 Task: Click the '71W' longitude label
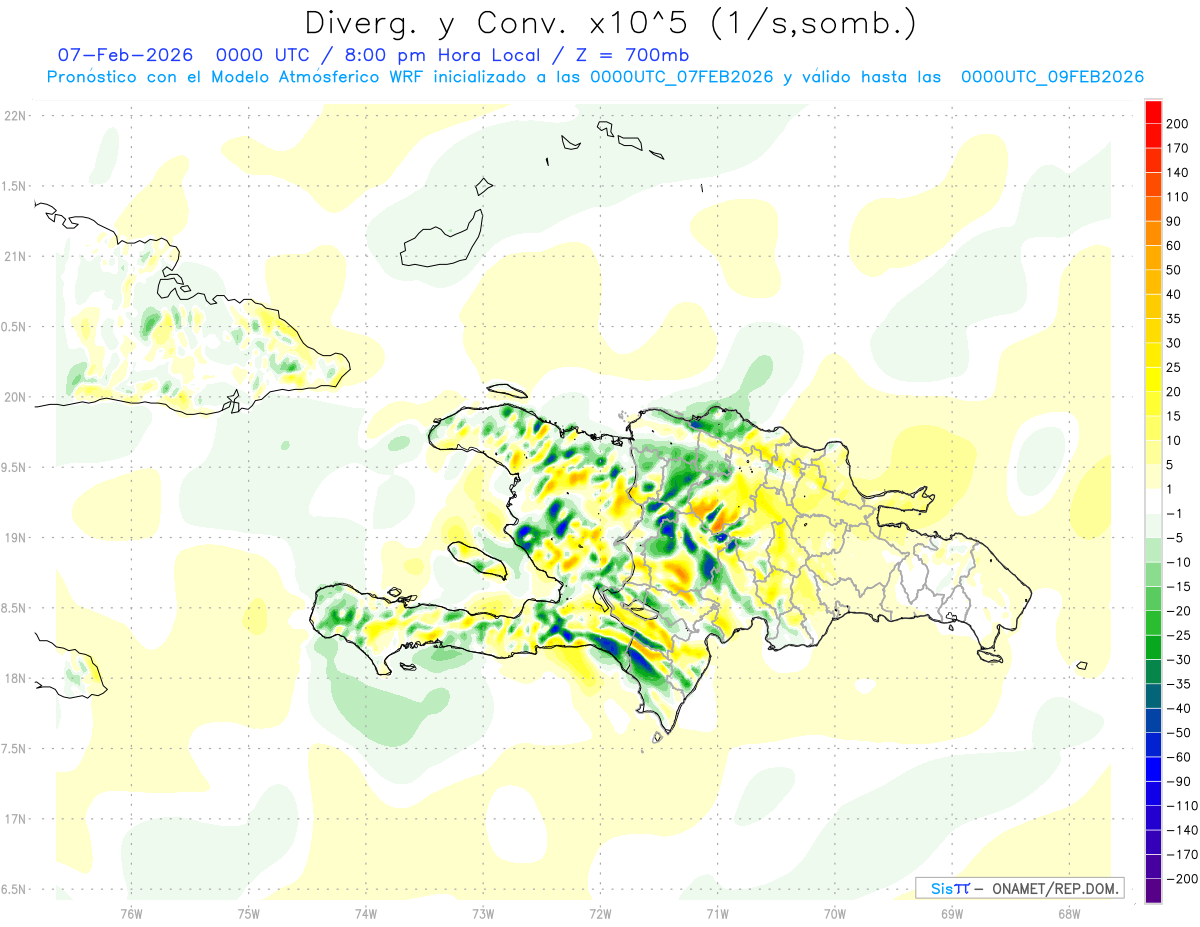[717, 912]
